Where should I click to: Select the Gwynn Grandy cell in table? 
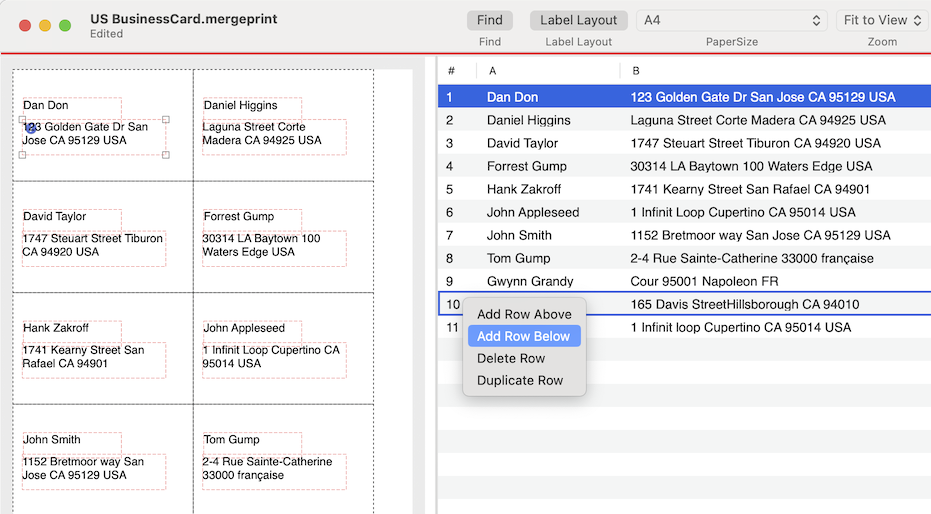[x=530, y=281]
